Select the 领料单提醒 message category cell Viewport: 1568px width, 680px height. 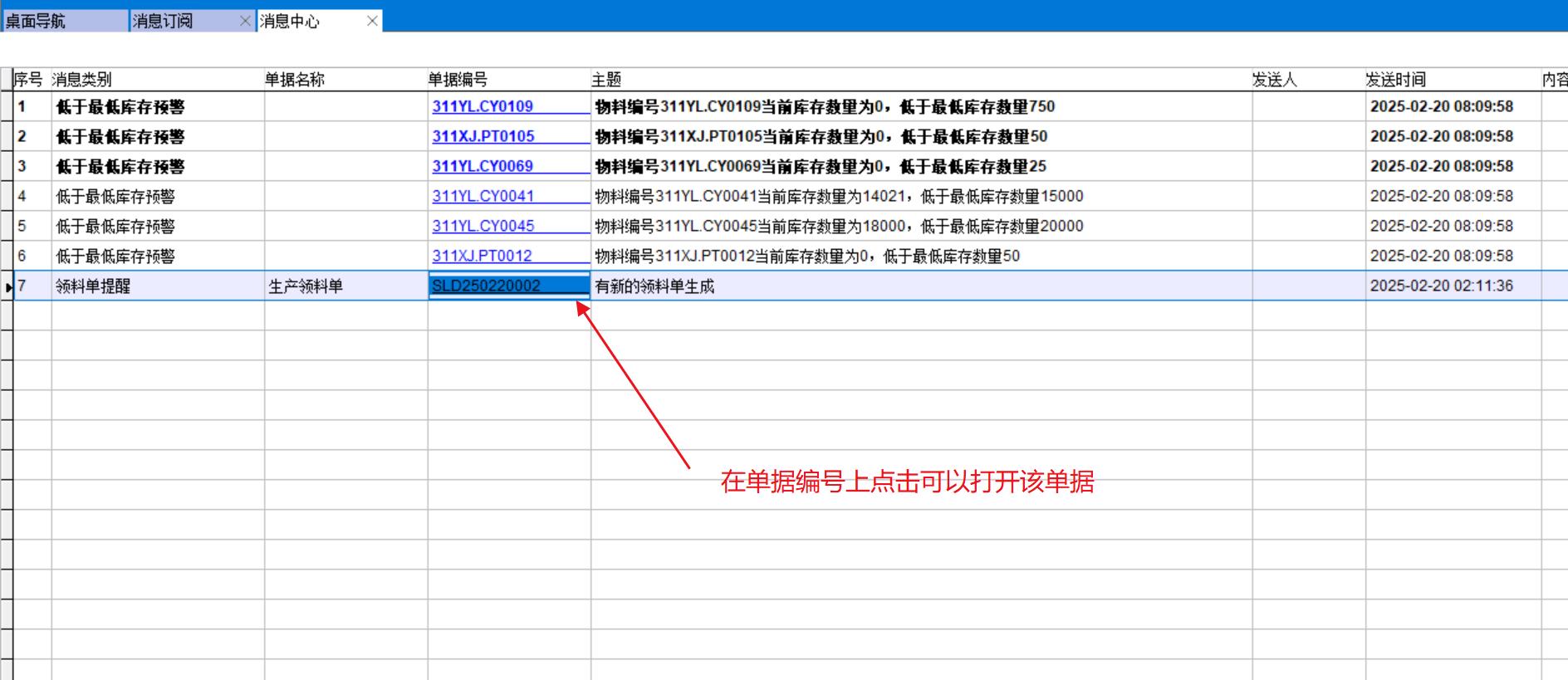click(93, 286)
